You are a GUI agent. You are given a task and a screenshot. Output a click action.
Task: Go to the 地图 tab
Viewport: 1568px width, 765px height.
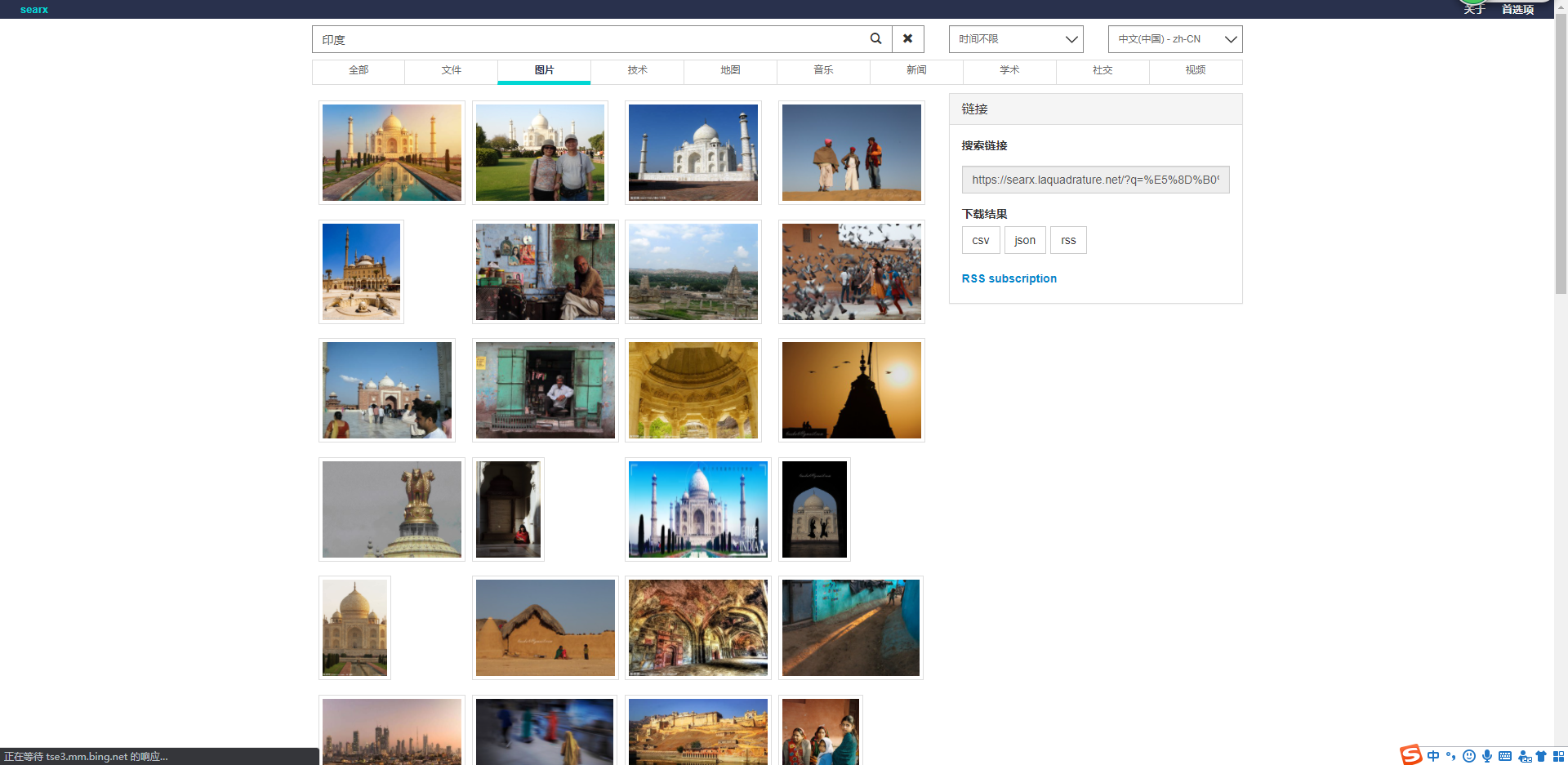pos(731,71)
